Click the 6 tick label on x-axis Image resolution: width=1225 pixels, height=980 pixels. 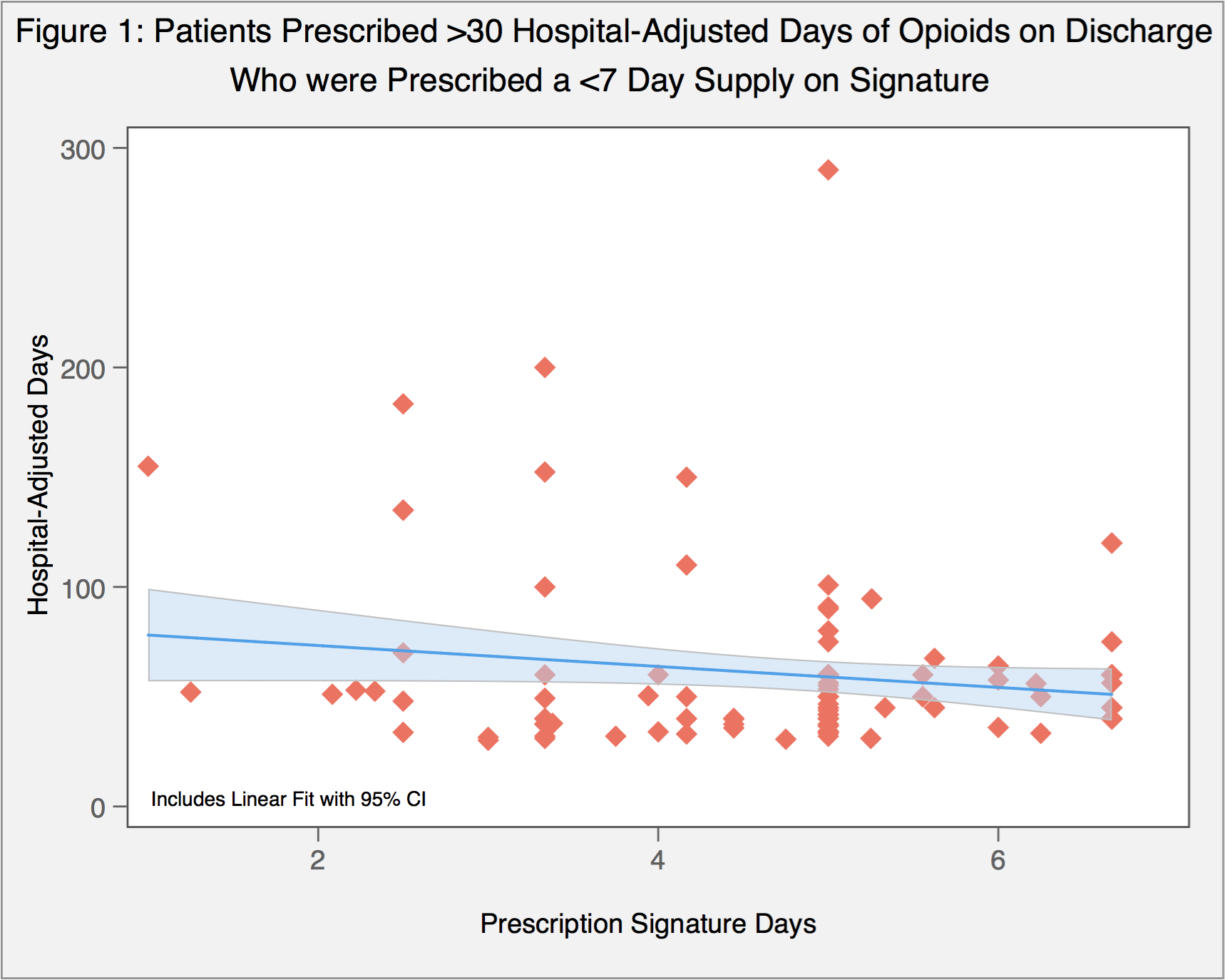point(998,860)
